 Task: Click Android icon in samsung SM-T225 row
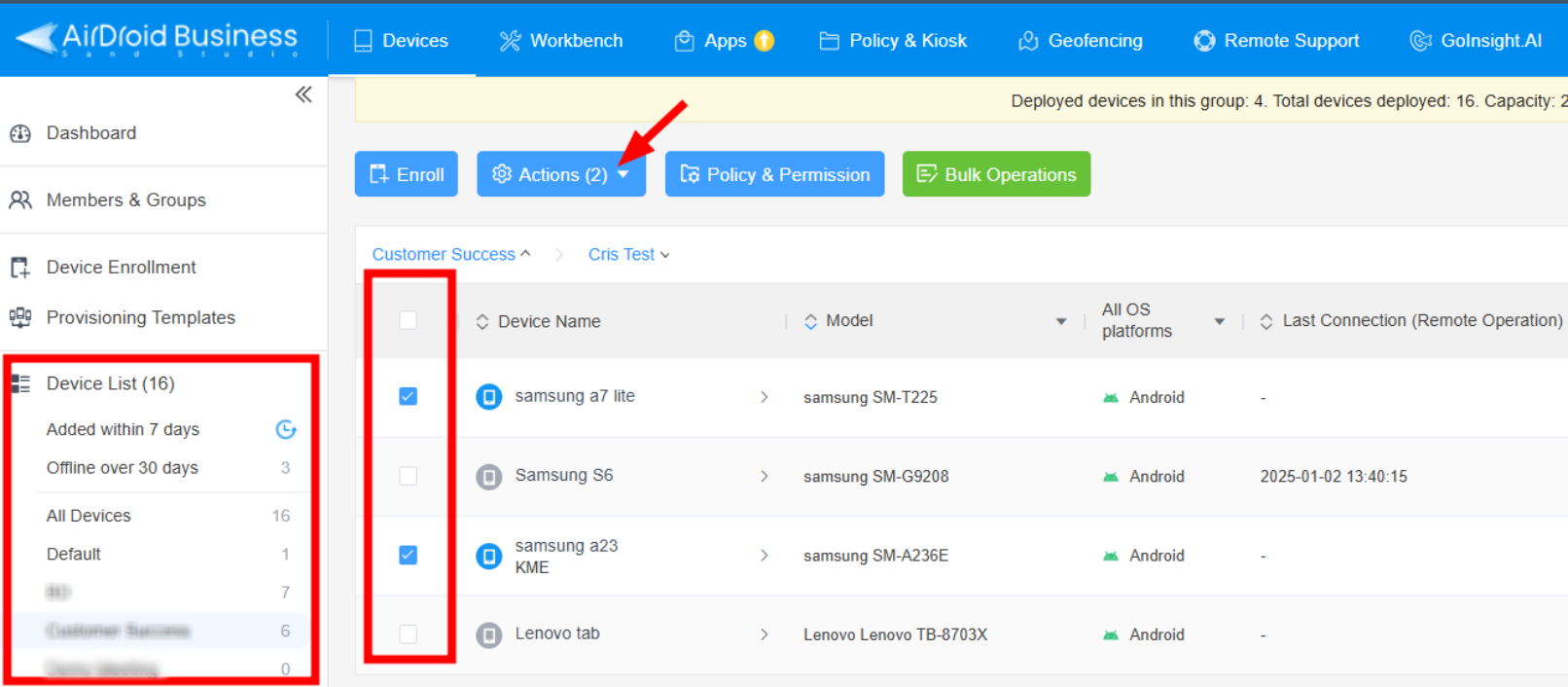tap(1111, 398)
